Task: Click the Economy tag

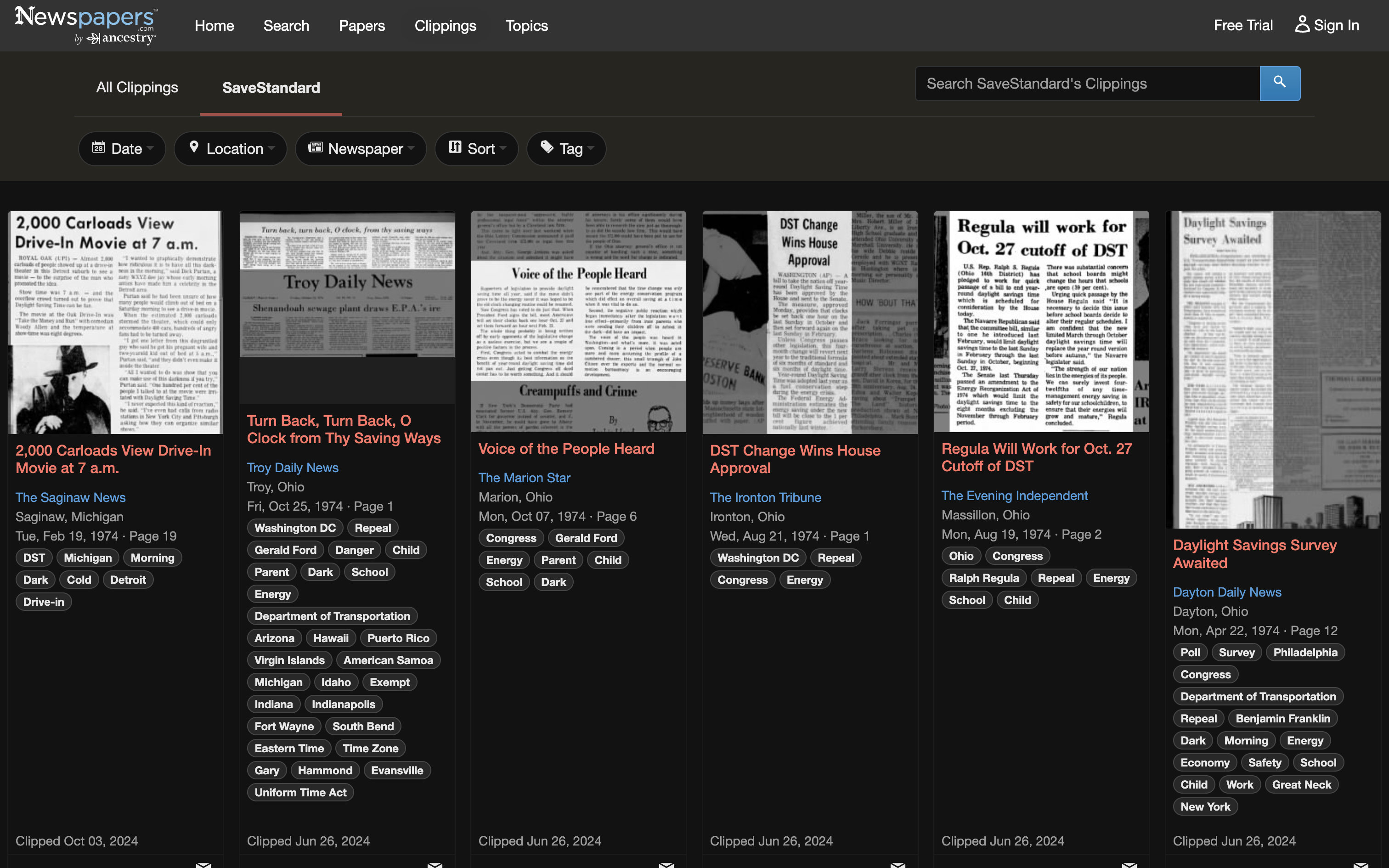Action: [x=1205, y=762]
